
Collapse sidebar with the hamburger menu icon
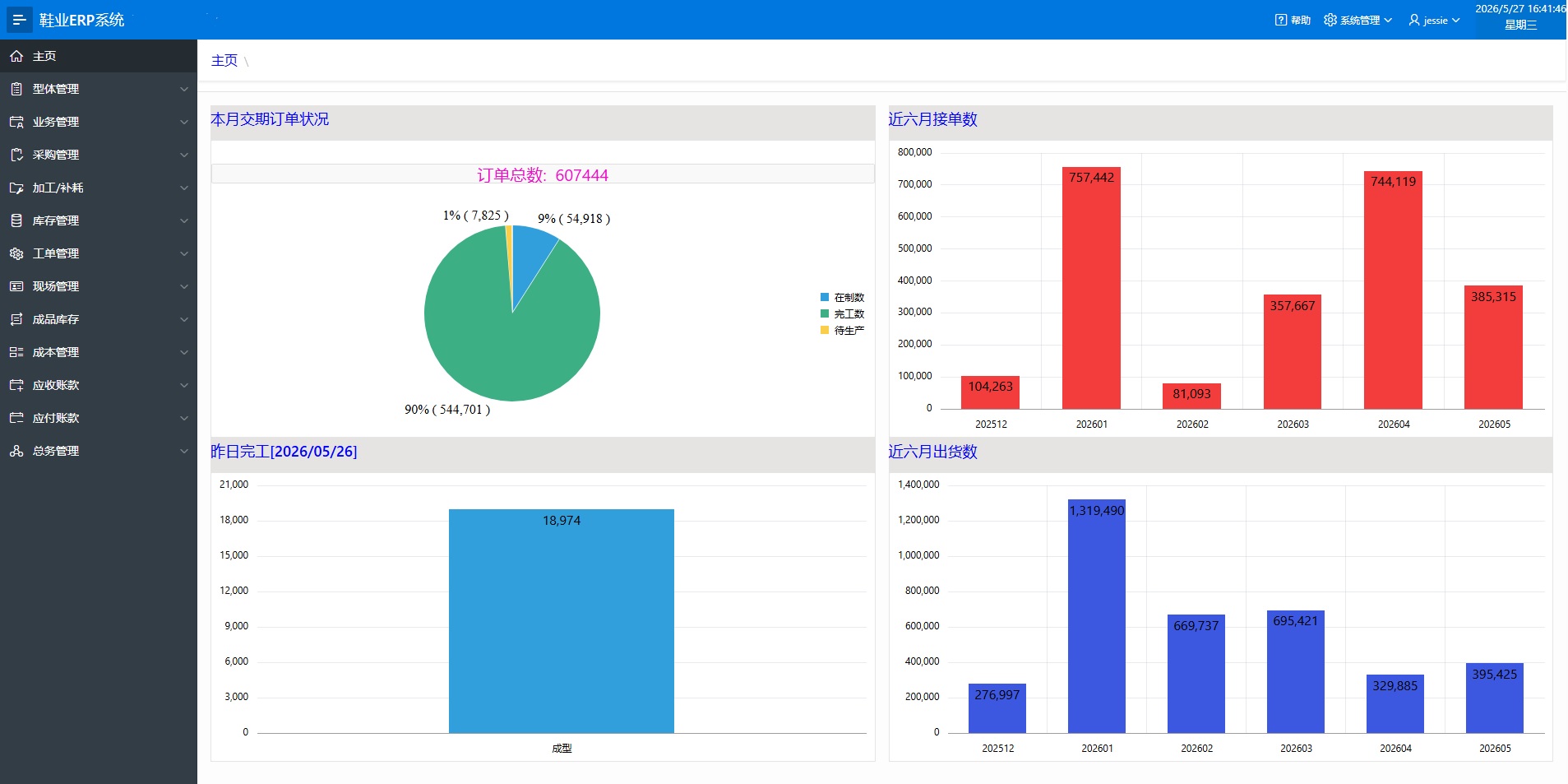pyautogui.click(x=19, y=20)
